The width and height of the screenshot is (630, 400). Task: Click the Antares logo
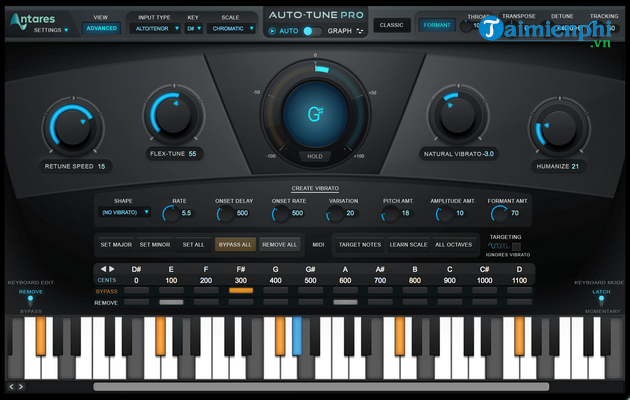(x=33, y=19)
